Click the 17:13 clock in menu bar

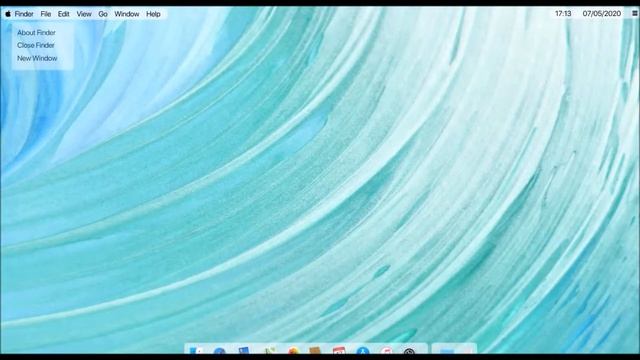point(563,13)
